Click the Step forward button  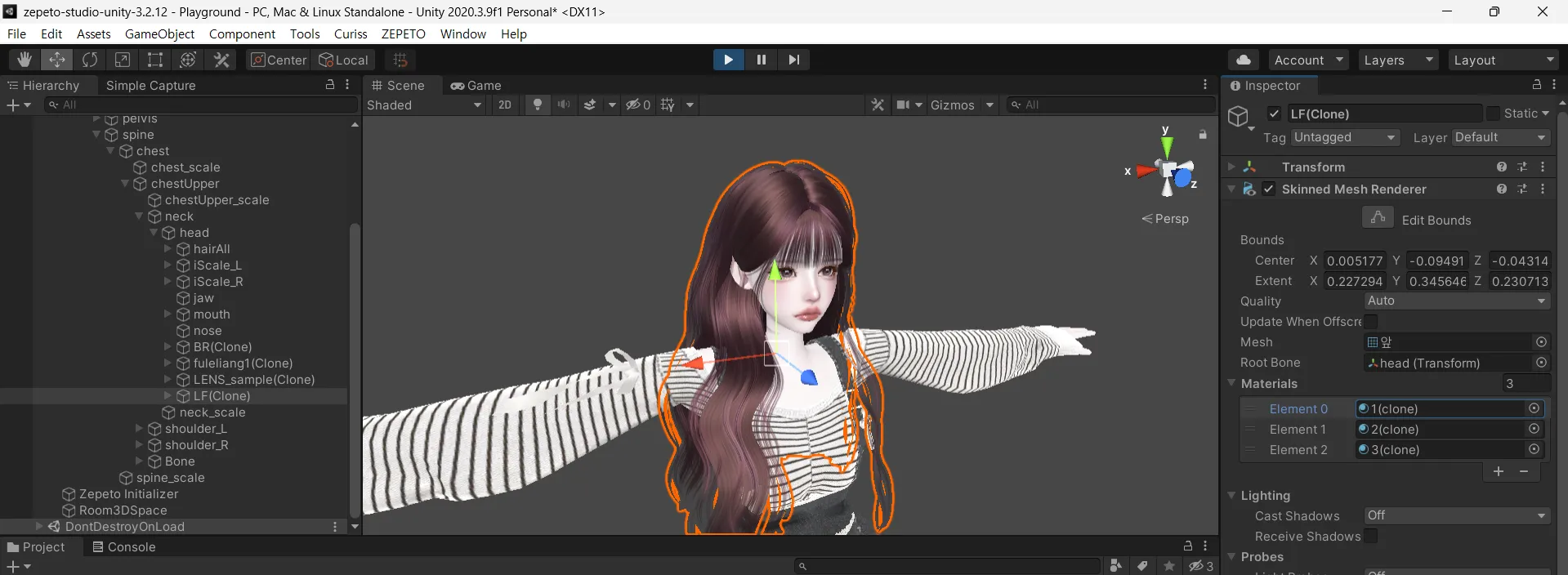[794, 60]
